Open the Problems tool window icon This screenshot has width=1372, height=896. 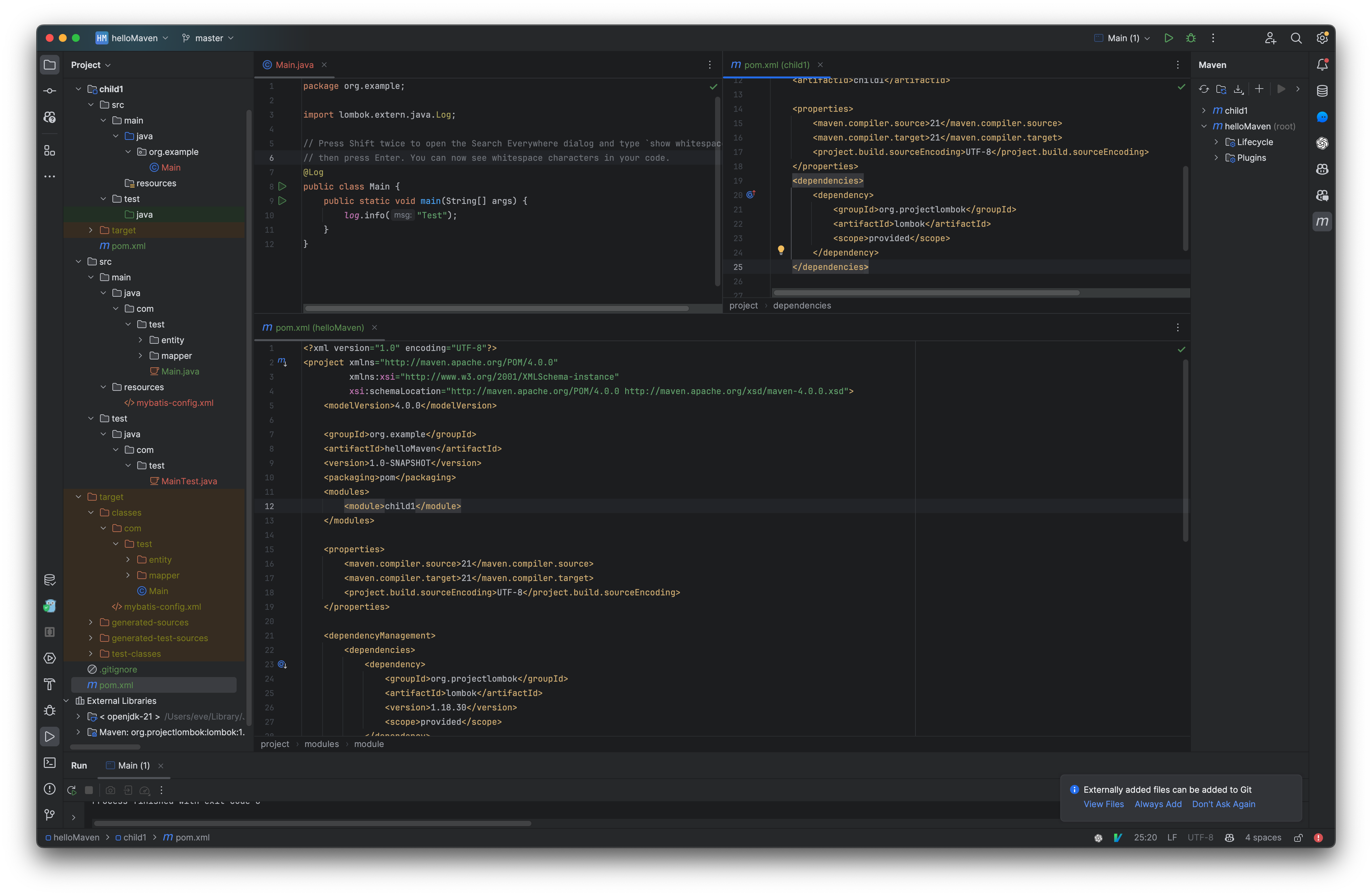click(x=50, y=788)
